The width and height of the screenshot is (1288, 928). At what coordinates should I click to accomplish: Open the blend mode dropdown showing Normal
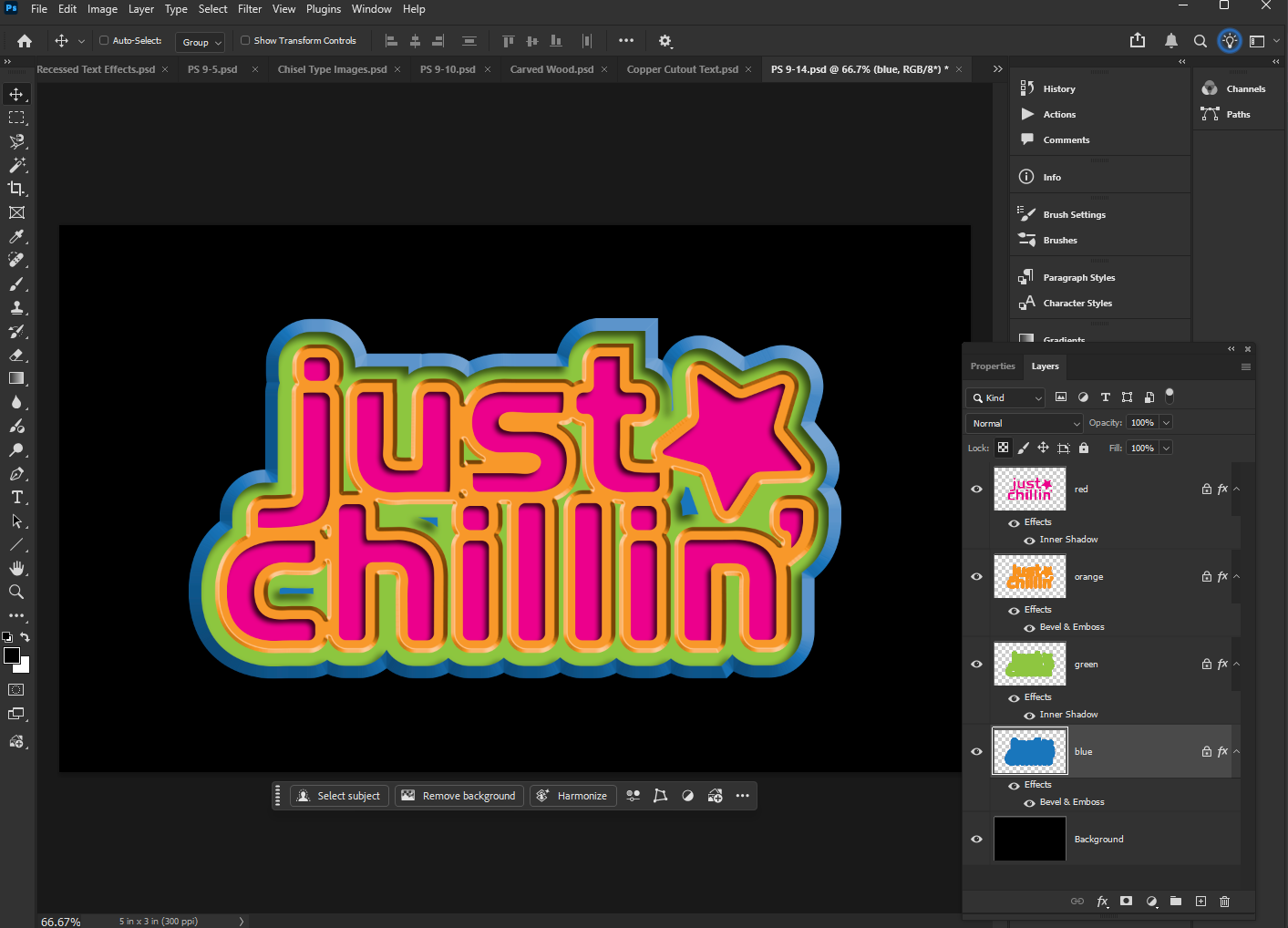[x=1024, y=423]
